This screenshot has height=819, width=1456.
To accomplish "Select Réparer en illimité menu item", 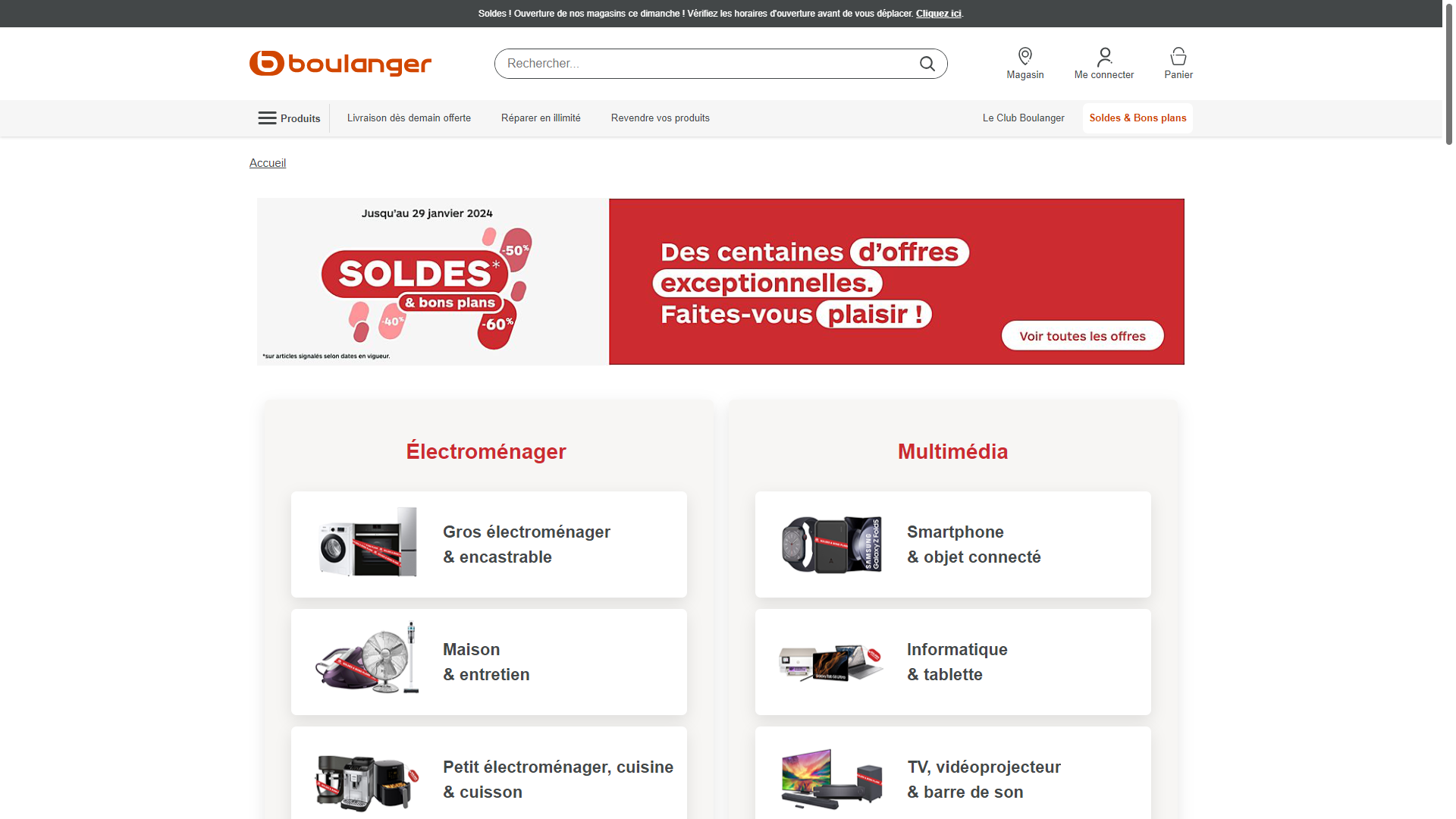I will tap(541, 118).
